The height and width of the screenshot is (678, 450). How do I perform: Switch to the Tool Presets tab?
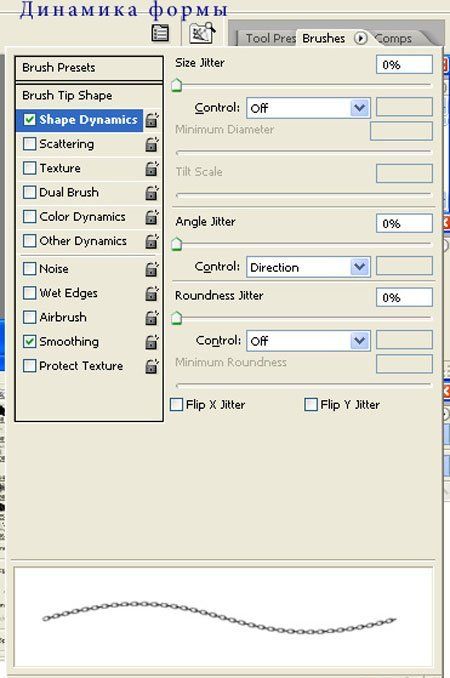[268, 38]
